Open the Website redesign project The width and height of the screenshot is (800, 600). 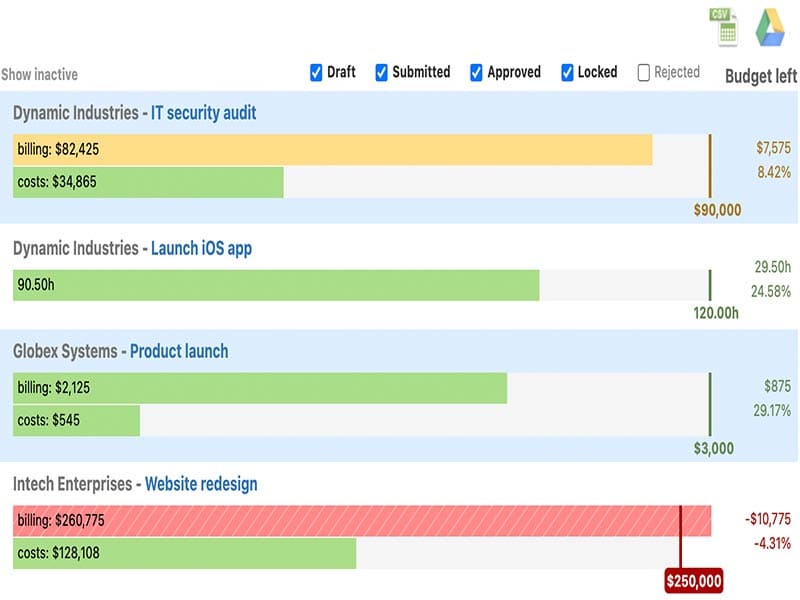[x=201, y=484]
